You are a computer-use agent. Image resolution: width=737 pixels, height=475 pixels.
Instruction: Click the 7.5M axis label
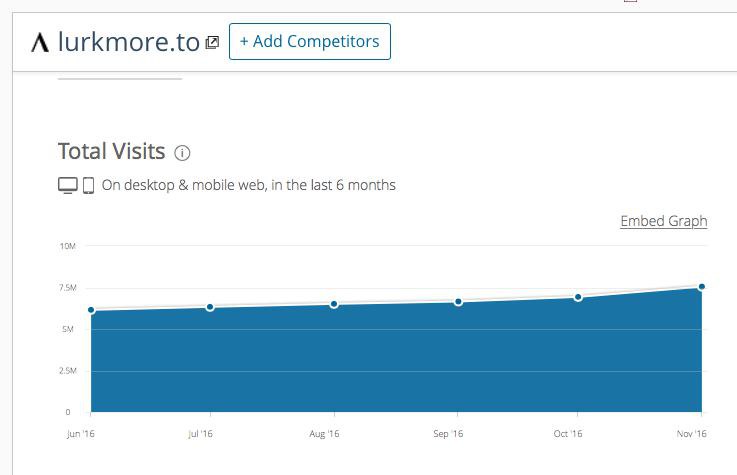tap(68, 288)
